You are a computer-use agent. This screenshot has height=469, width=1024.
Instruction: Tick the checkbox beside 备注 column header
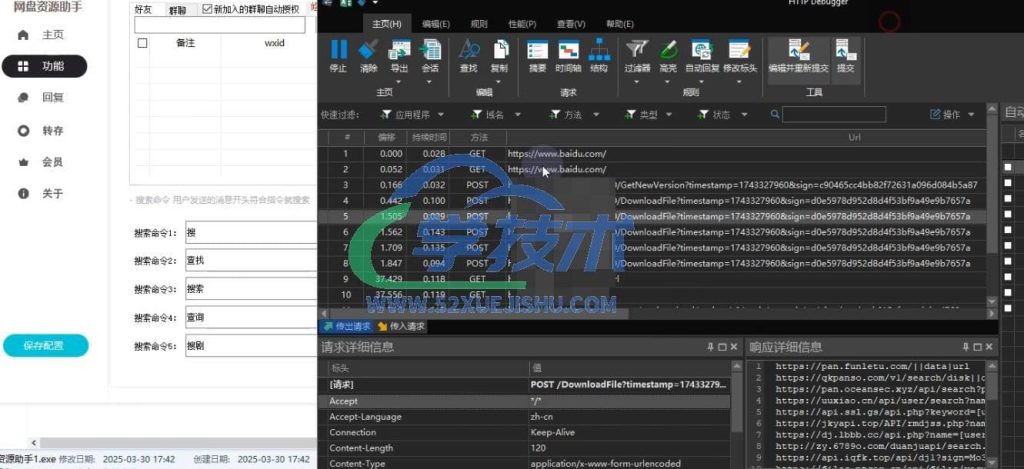(x=142, y=43)
